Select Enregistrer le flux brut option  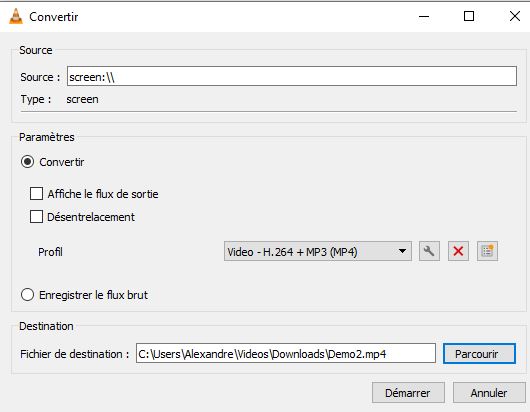[27, 295]
